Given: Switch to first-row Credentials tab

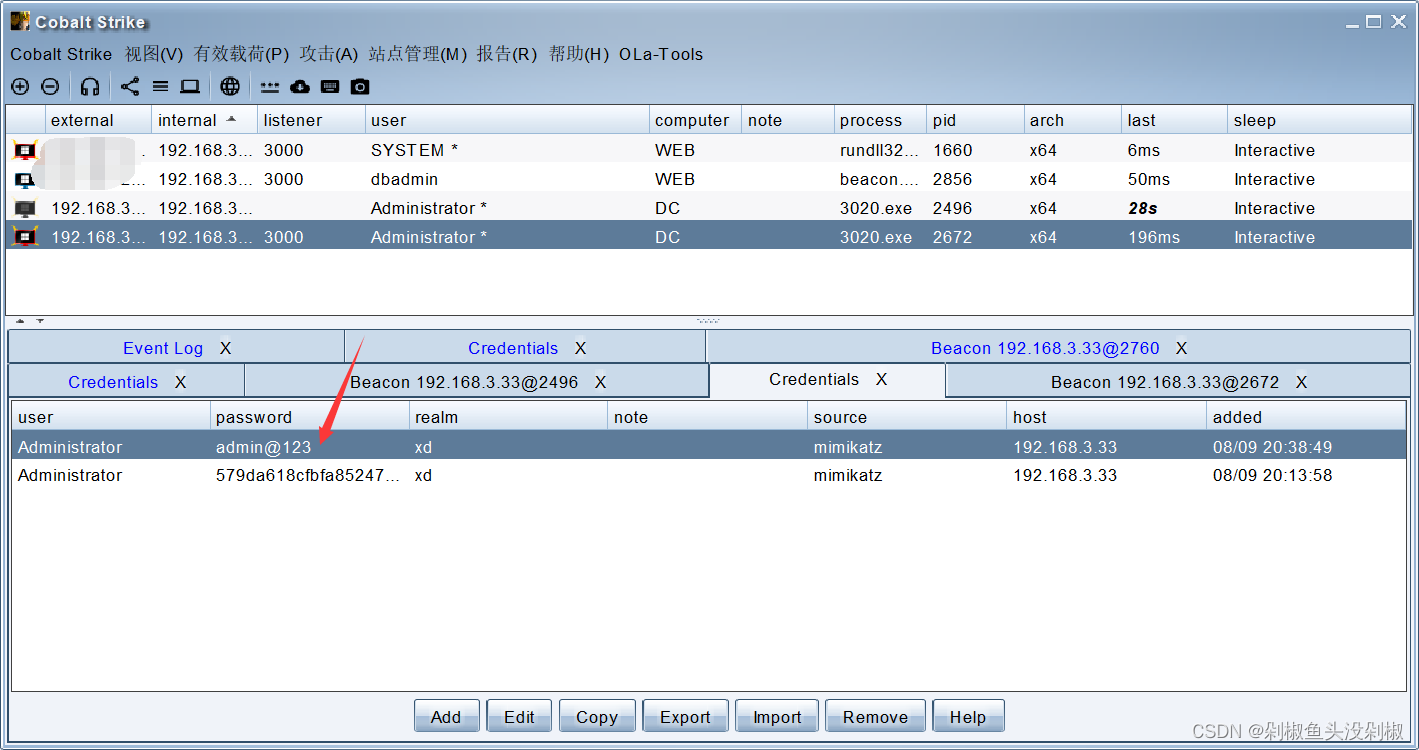Looking at the screenshot, I should coord(513,348).
